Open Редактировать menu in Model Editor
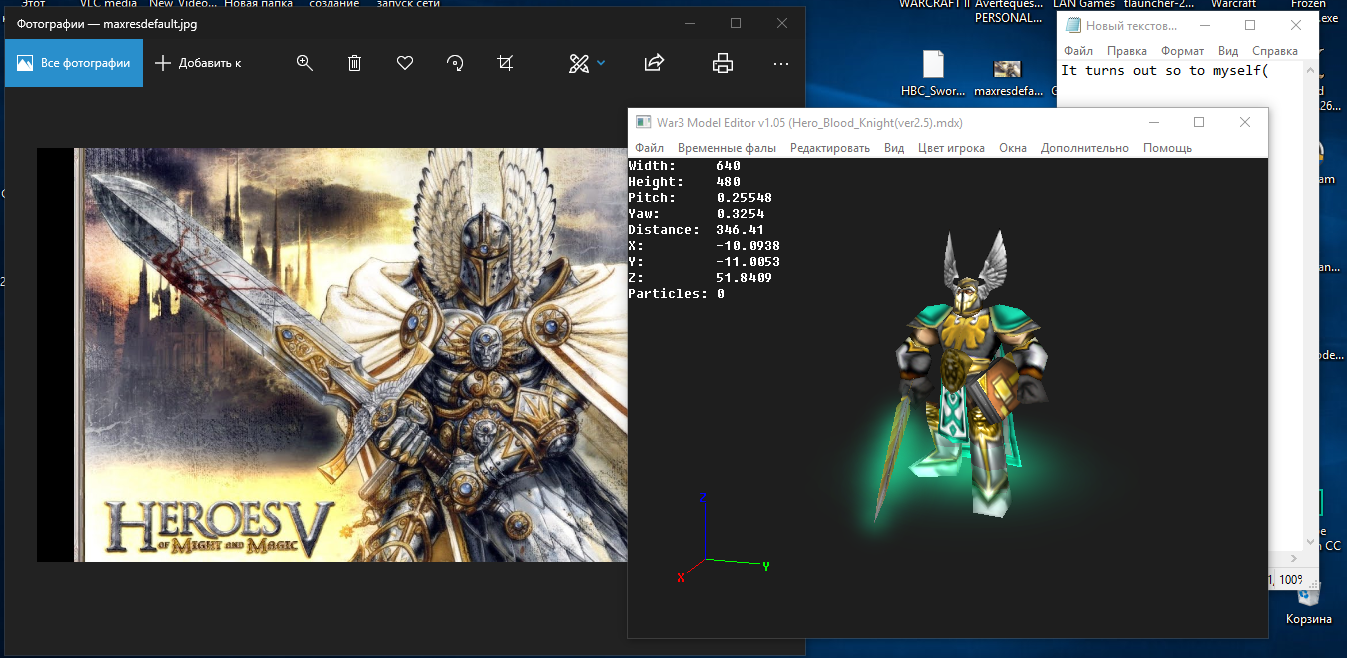This screenshot has width=1347, height=658. pyautogui.click(x=830, y=148)
